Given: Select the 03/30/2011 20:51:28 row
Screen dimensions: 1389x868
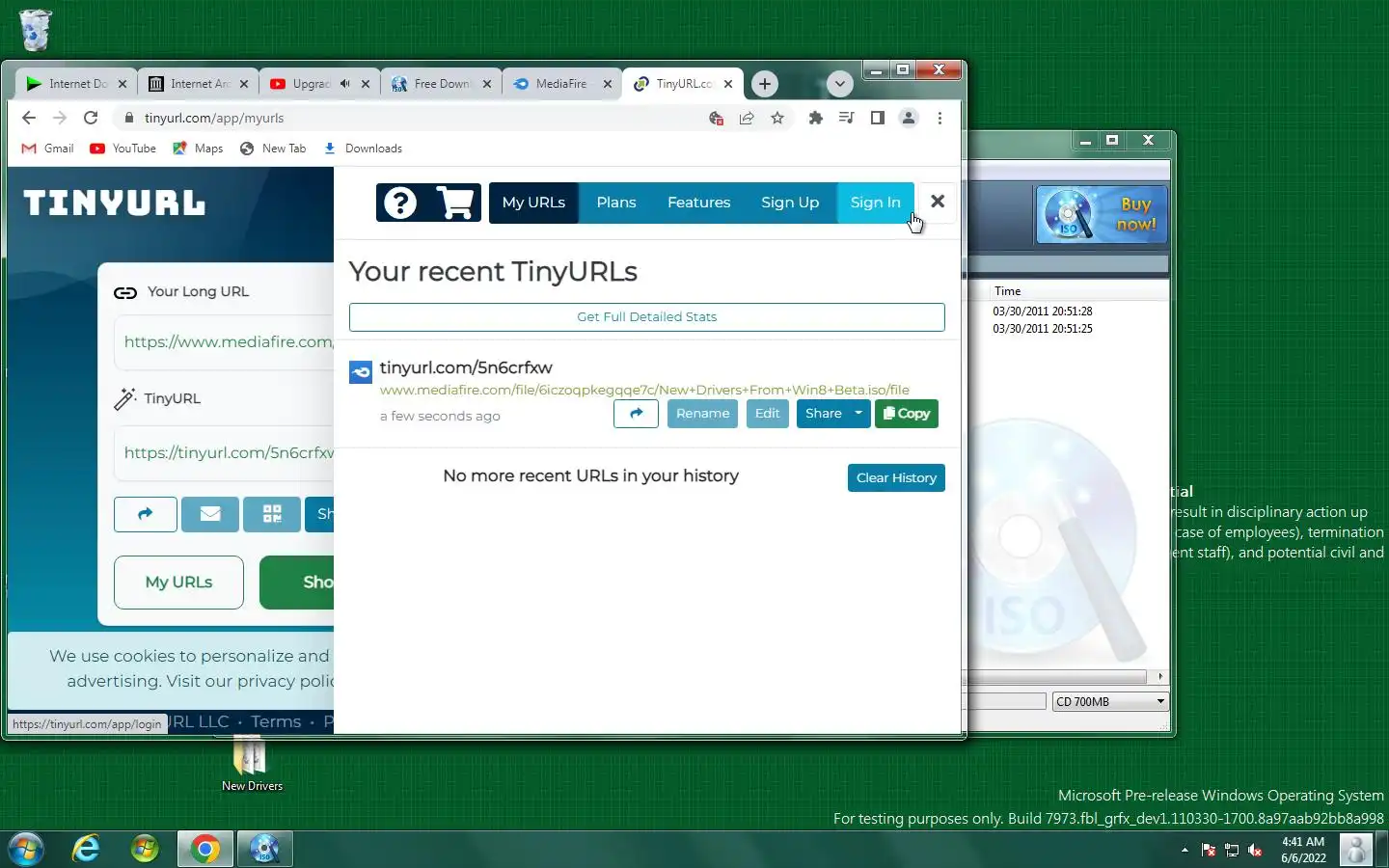Looking at the screenshot, I should coord(1043,312).
